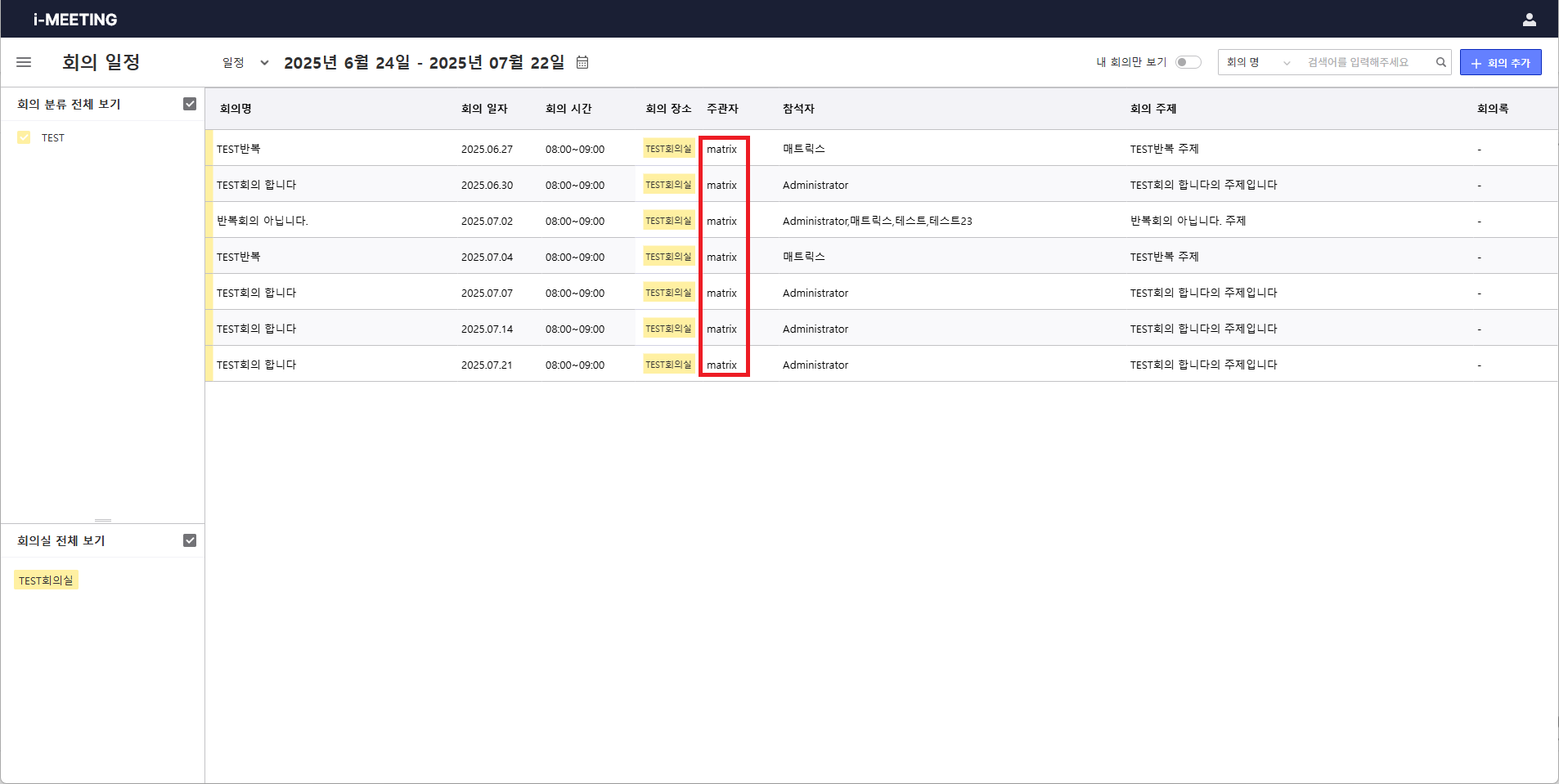The height and width of the screenshot is (784, 1559).
Task: Open the user profile icon
Action: coord(1529,20)
